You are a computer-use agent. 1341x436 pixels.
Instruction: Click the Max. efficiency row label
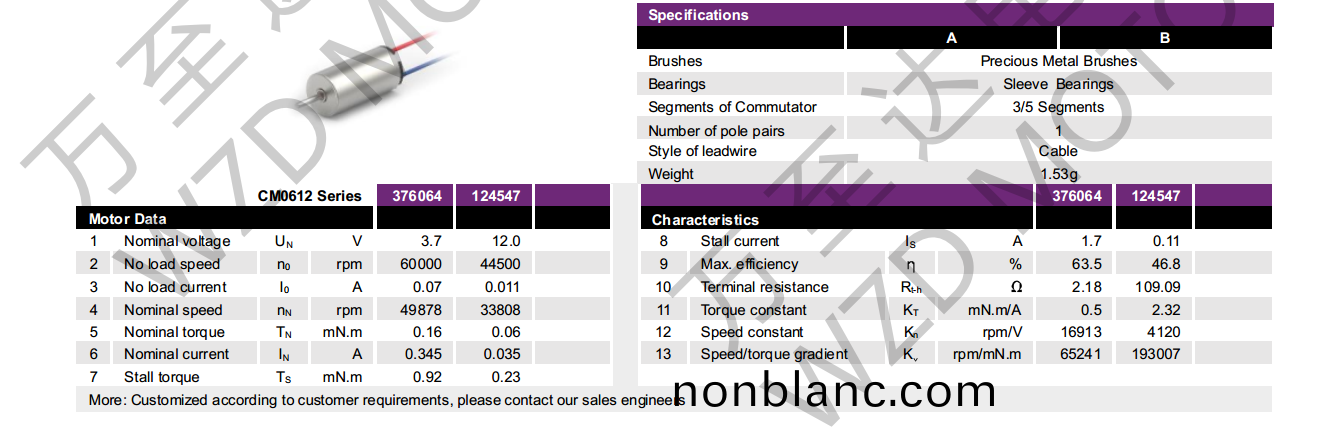point(749,264)
